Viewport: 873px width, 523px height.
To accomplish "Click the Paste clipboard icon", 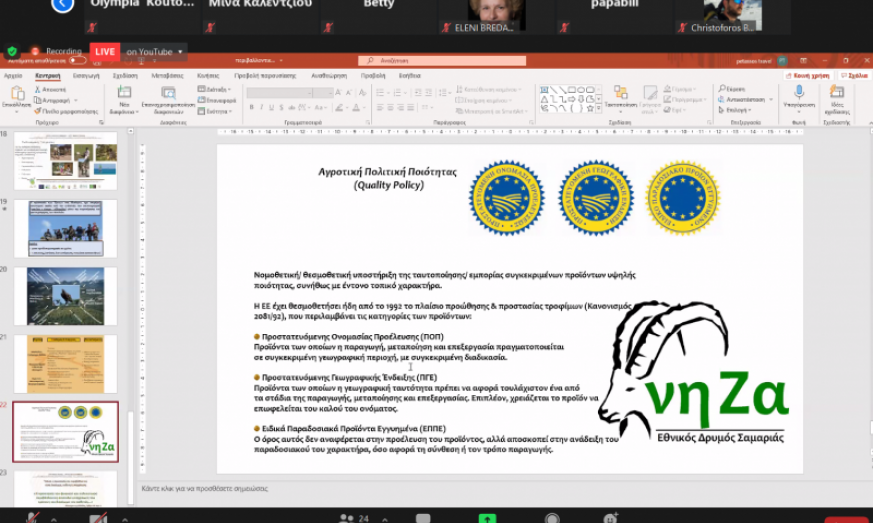I will point(17,94).
